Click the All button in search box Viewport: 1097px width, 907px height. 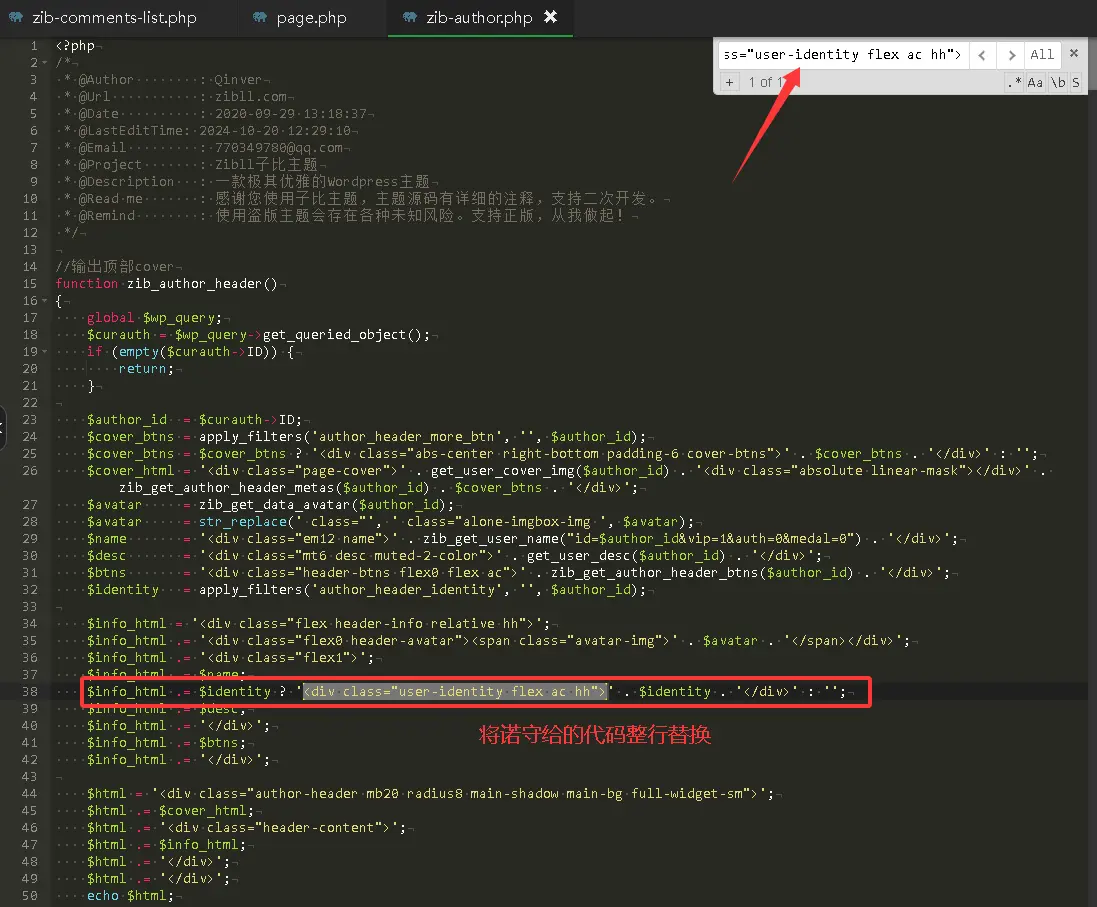point(1042,55)
